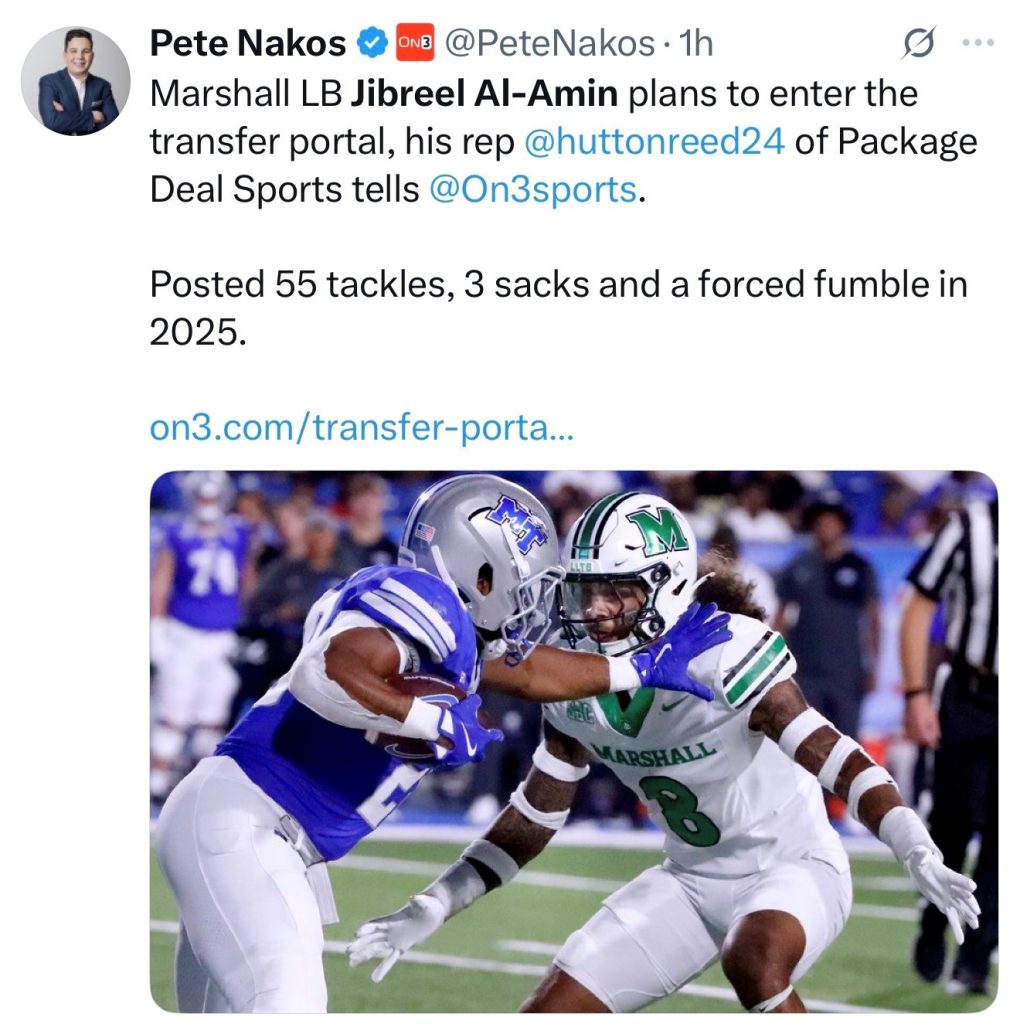Click the blue verified checkmark badge

373,43
